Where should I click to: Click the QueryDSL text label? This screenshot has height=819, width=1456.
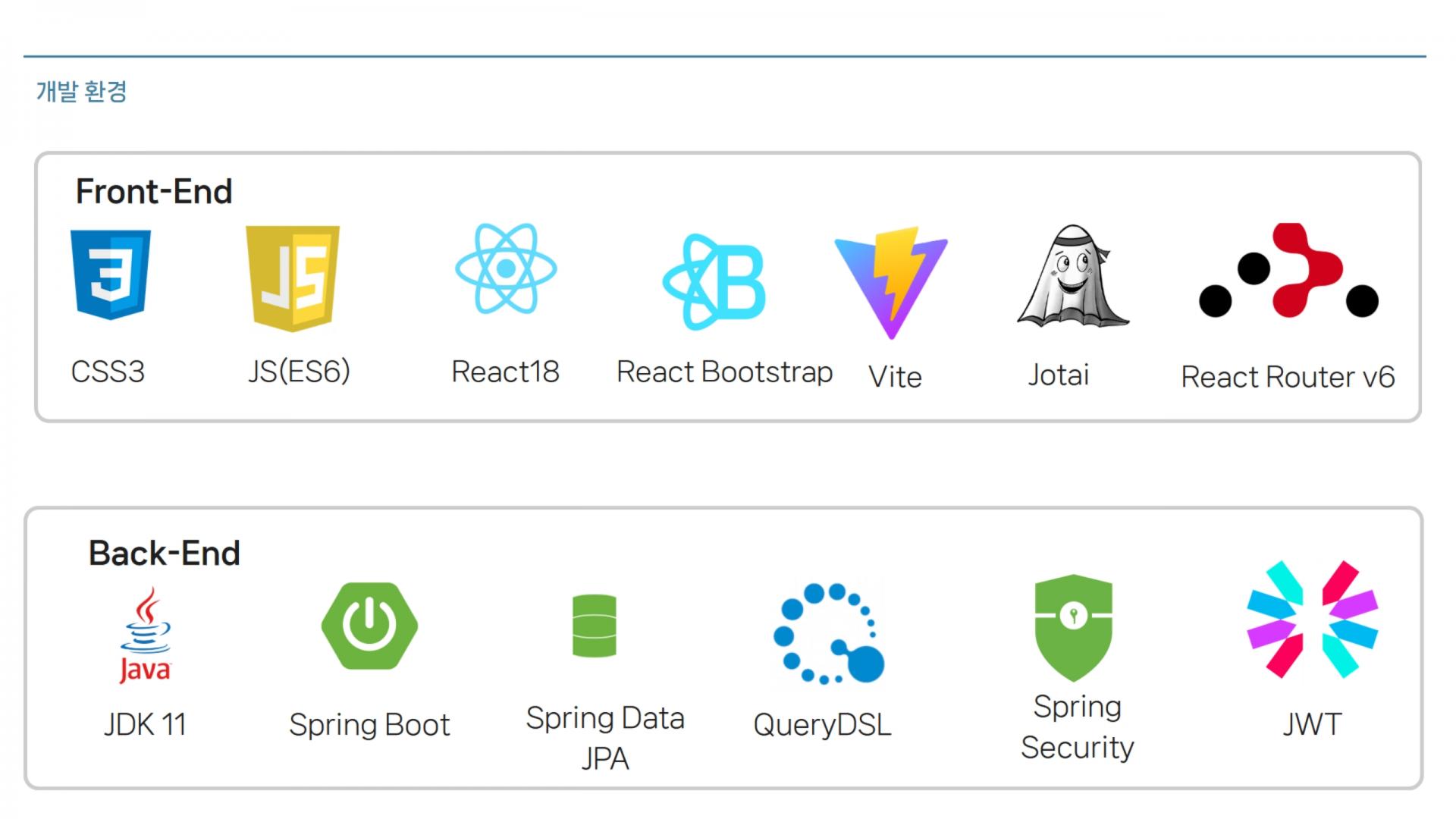(x=822, y=725)
